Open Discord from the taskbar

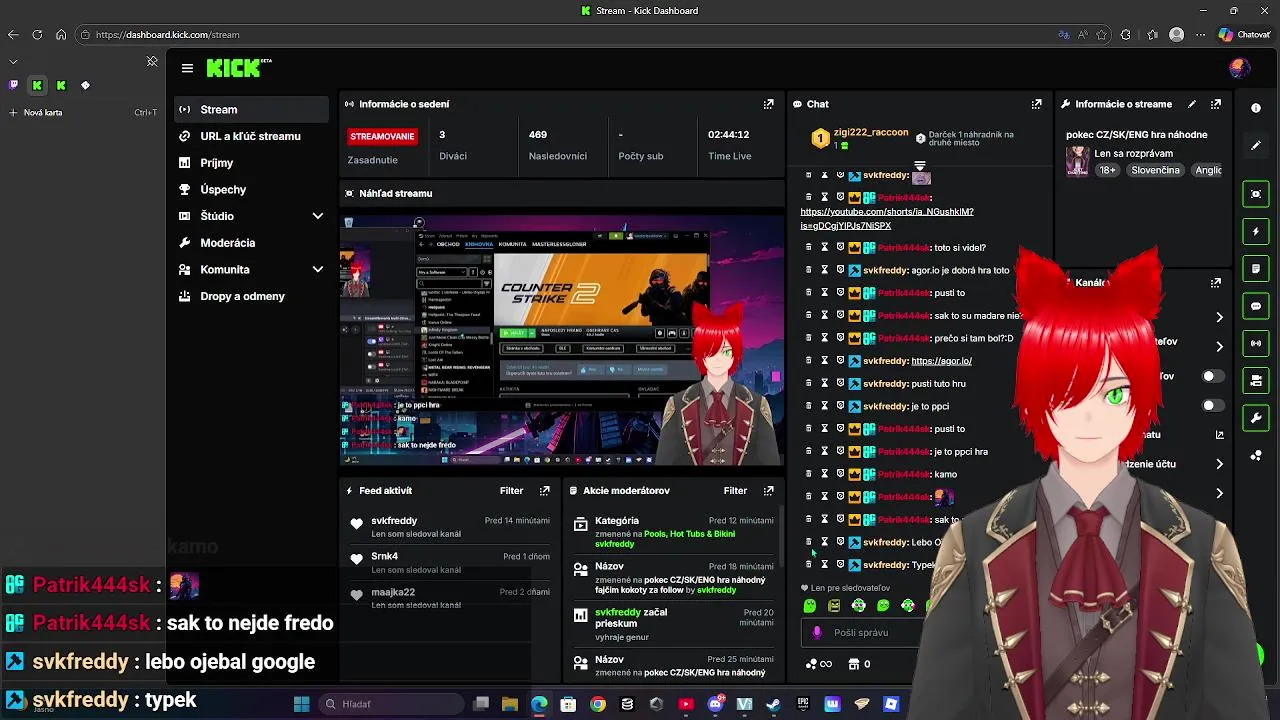[715, 704]
